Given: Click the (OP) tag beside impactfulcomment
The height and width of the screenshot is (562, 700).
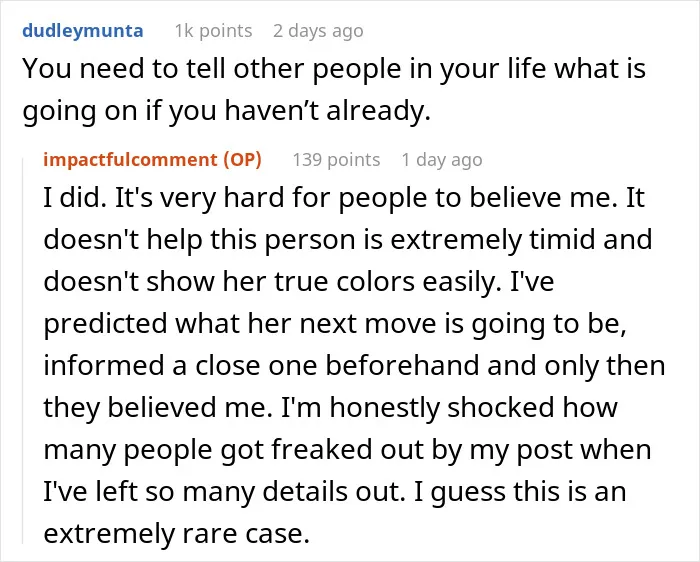Looking at the screenshot, I should 242,159.
